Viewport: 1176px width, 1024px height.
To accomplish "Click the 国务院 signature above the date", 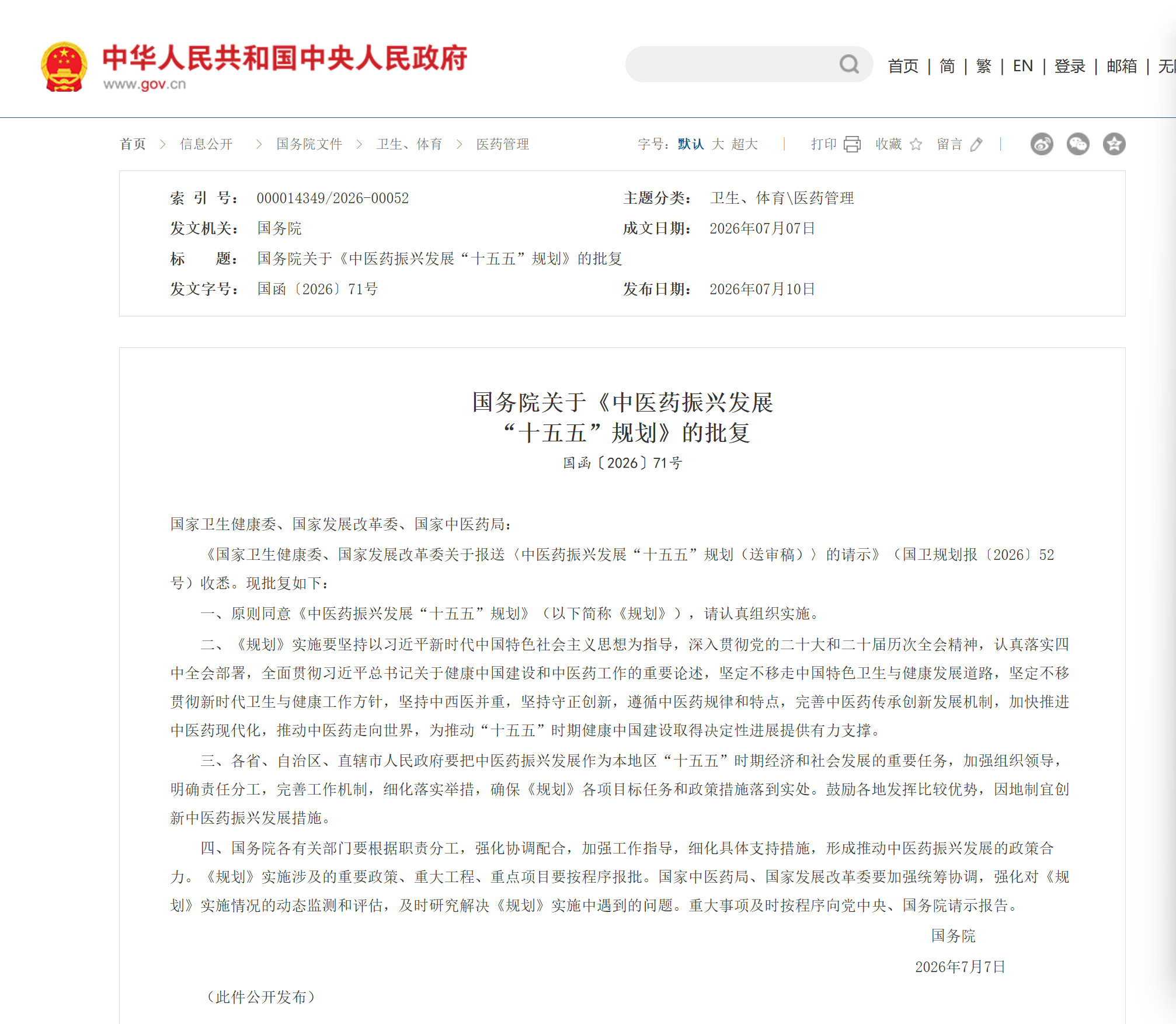I will point(954,936).
